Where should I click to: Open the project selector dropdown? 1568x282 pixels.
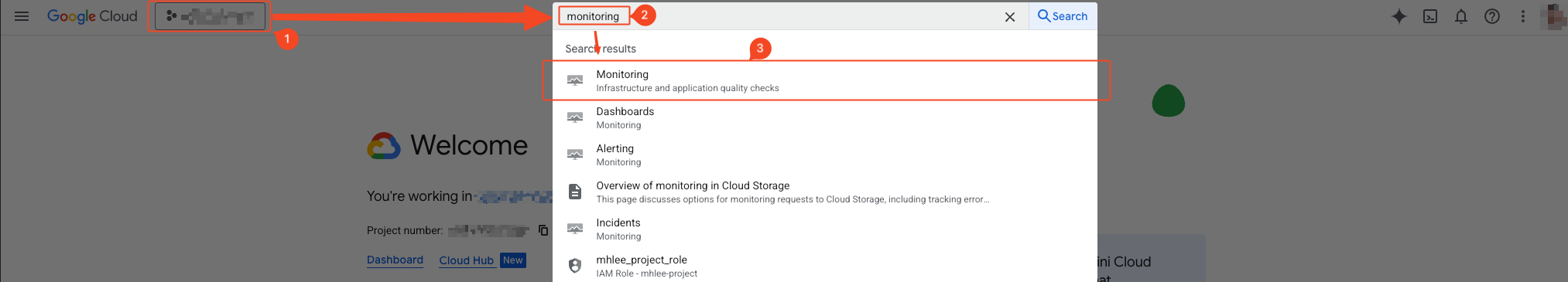click(x=210, y=16)
